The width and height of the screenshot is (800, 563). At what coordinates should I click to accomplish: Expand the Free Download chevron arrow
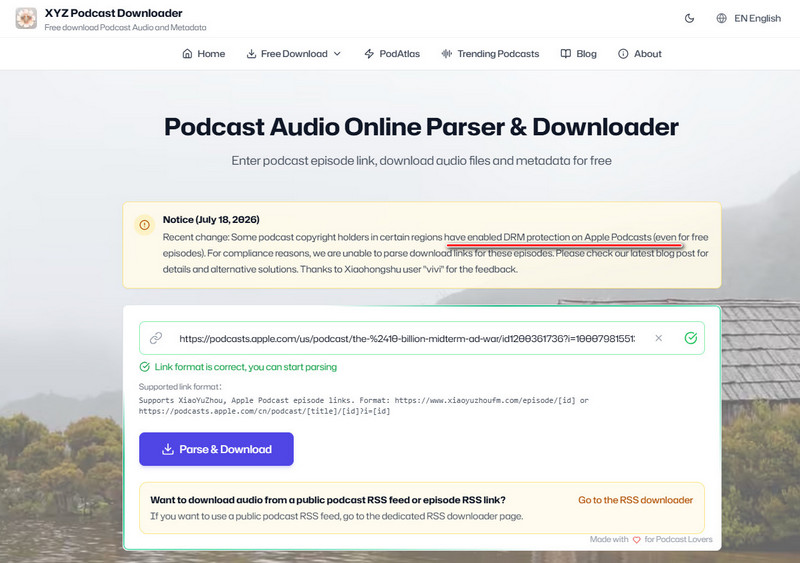tap(337, 54)
